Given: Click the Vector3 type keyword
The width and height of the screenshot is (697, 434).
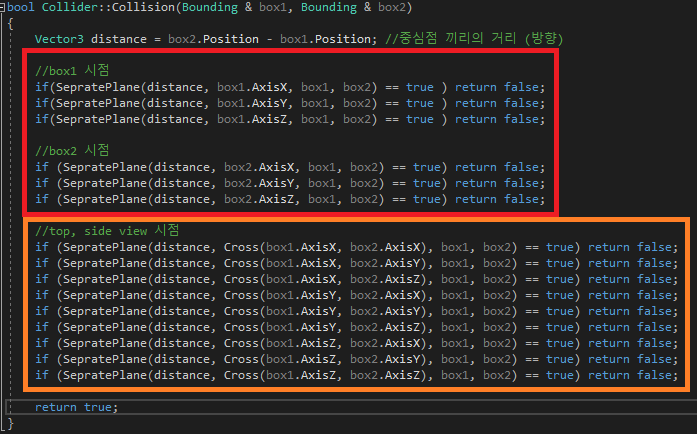Looking at the screenshot, I should [x=59, y=39].
